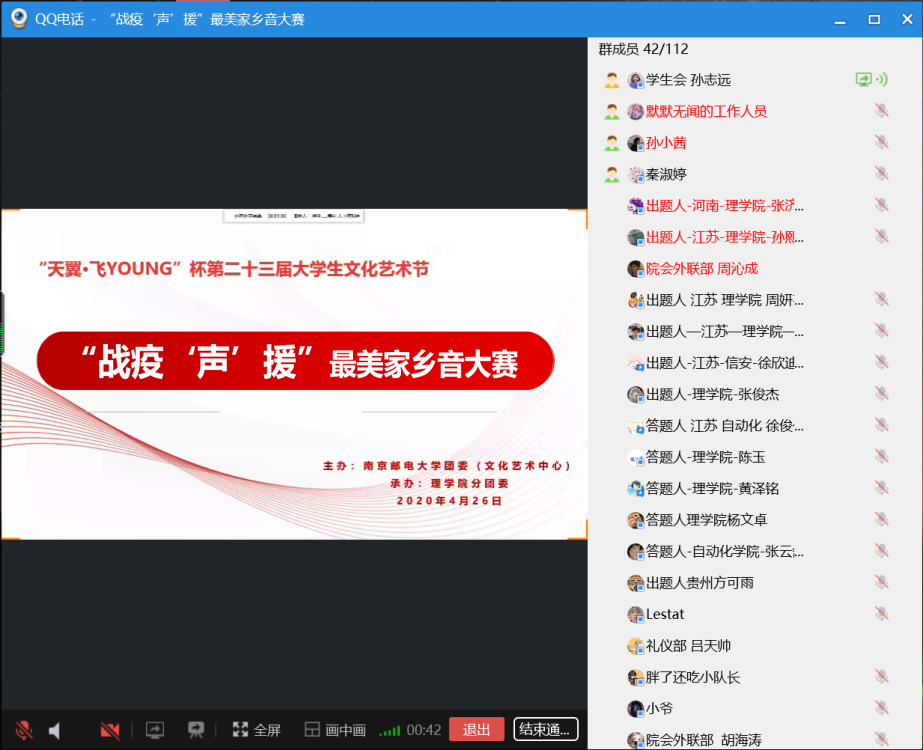
Task: Select member 院会外联部 周沁成
Action: [701, 268]
